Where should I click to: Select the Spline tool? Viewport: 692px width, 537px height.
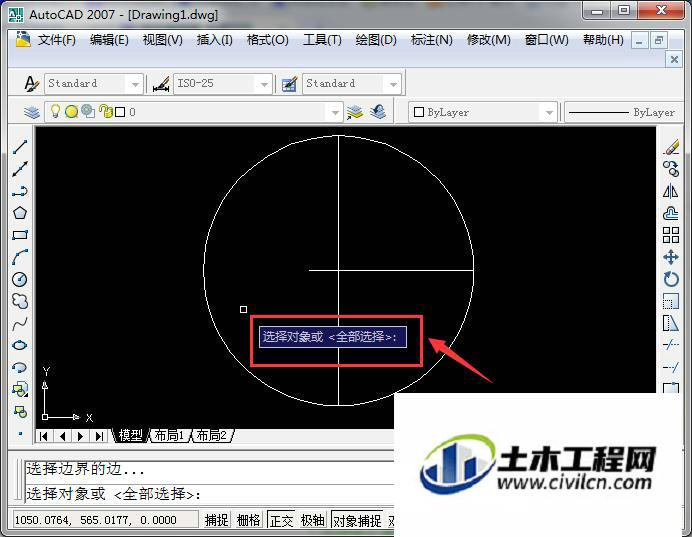coord(20,324)
